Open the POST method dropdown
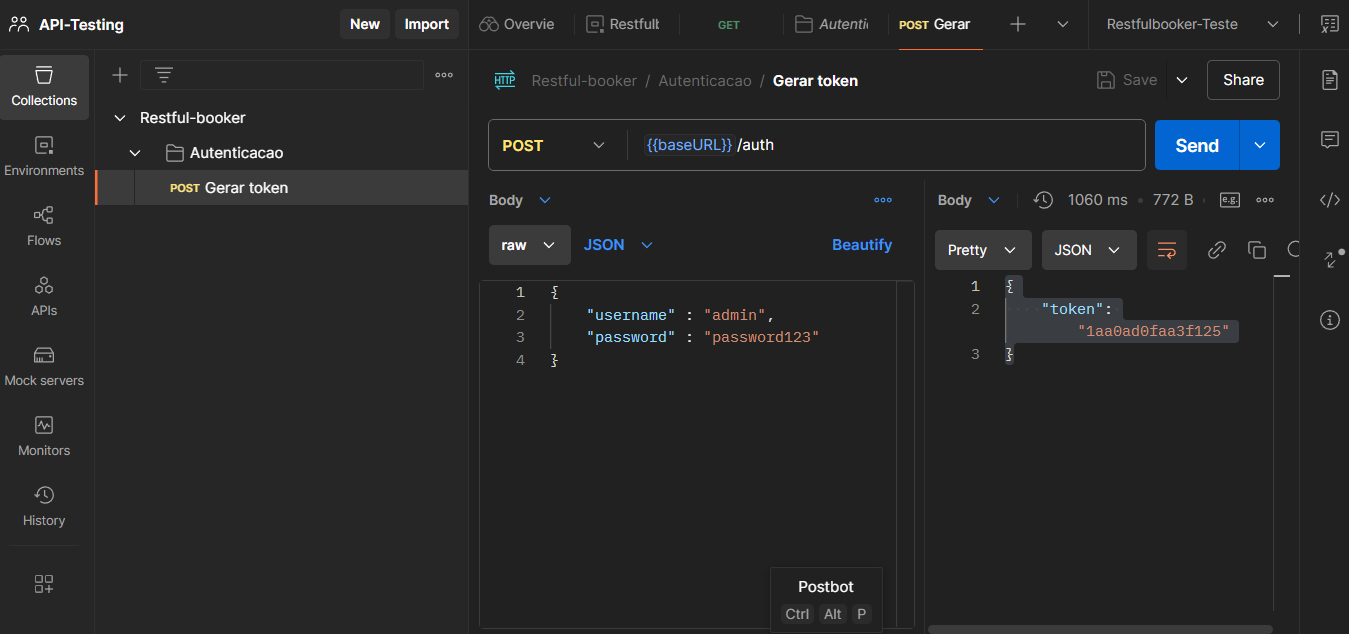1349x634 pixels. coord(553,145)
